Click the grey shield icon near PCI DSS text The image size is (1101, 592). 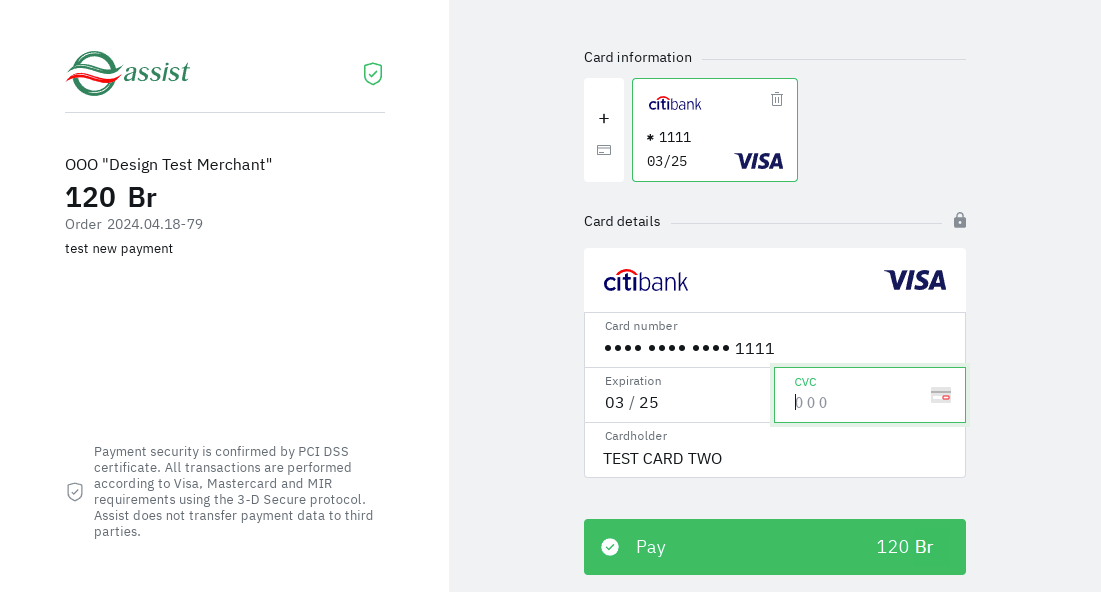tap(75, 491)
